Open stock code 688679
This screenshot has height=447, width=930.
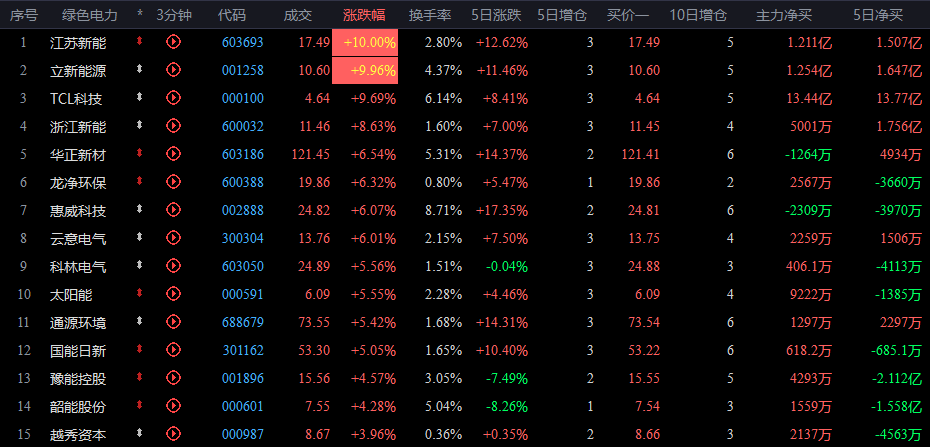click(x=243, y=323)
